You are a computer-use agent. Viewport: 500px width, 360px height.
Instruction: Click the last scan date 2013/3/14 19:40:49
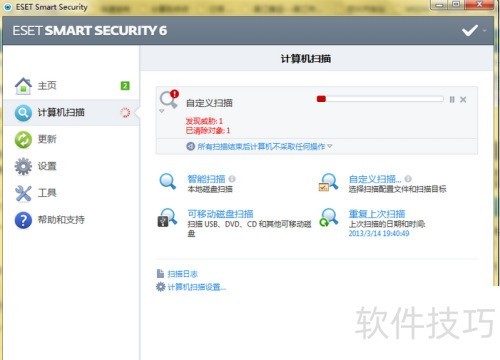(x=379, y=233)
